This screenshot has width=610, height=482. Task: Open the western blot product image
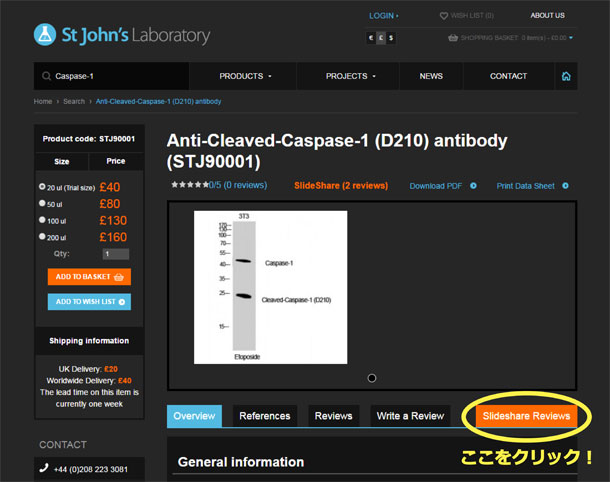tap(270, 287)
